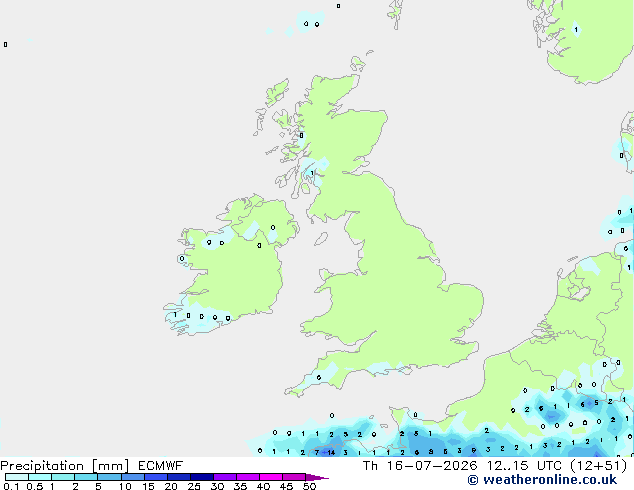This screenshot has height=490, width=634.
Task: Click the '40' legend scale label
Action: (263, 486)
